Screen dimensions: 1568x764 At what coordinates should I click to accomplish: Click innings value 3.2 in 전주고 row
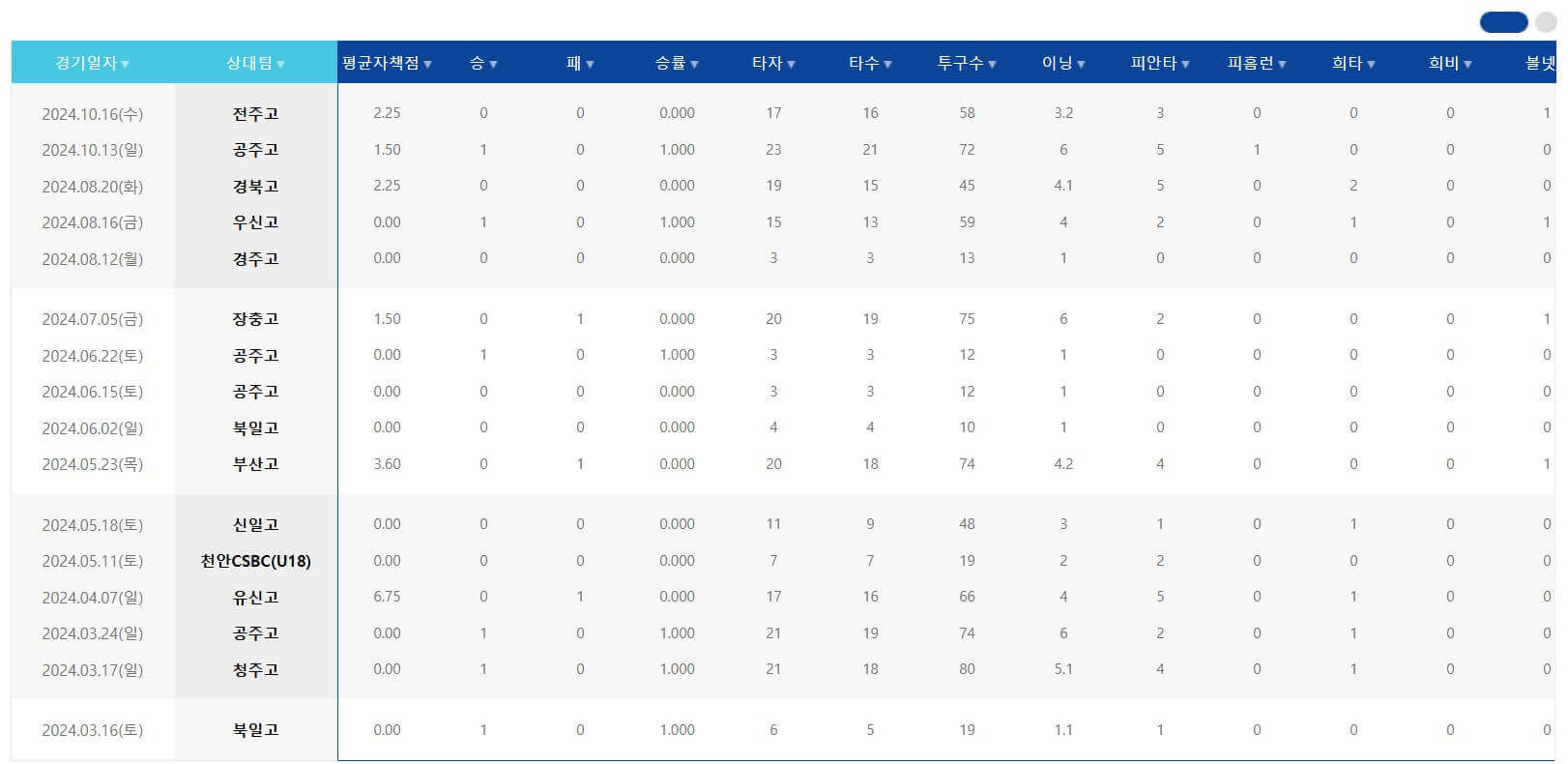pyautogui.click(x=1063, y=113)
